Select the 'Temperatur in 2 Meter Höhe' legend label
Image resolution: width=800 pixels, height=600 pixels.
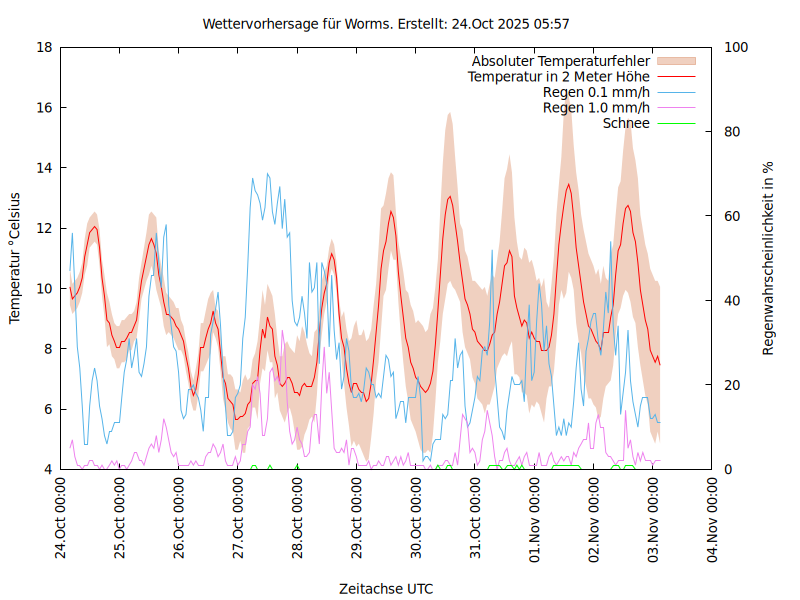tap(559, 76)
